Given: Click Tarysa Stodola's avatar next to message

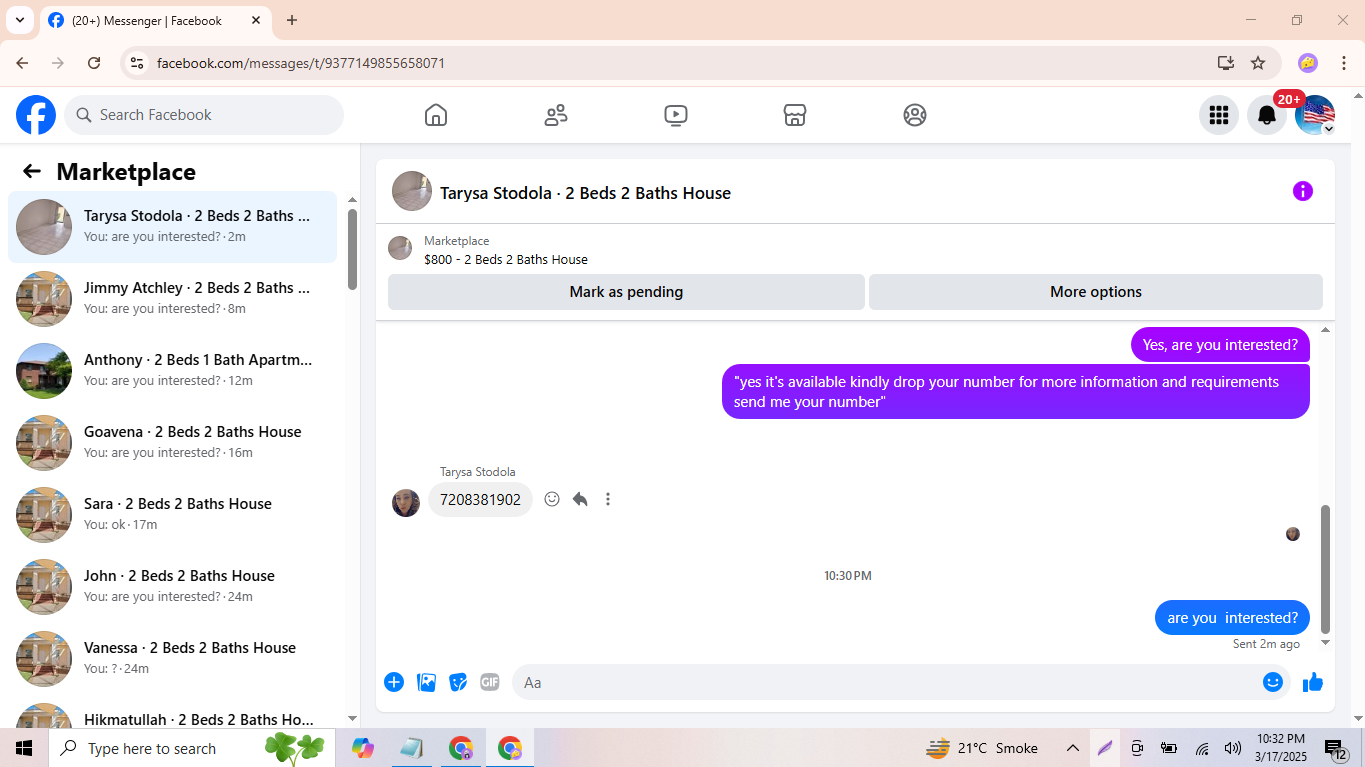Looking at the screenshot, I should click(406, 503).
